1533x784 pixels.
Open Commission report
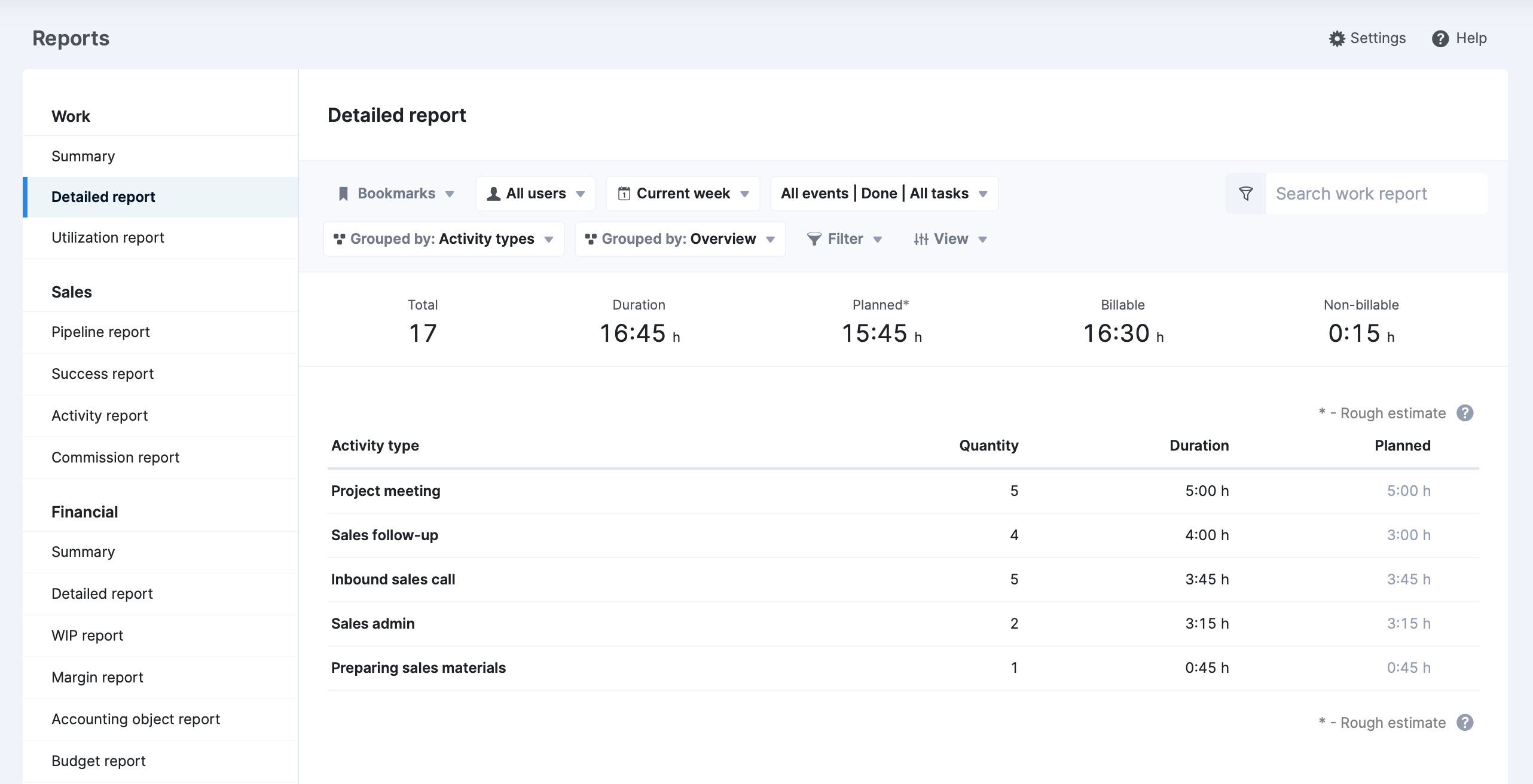pyautogui.click(x=160, y=458)
